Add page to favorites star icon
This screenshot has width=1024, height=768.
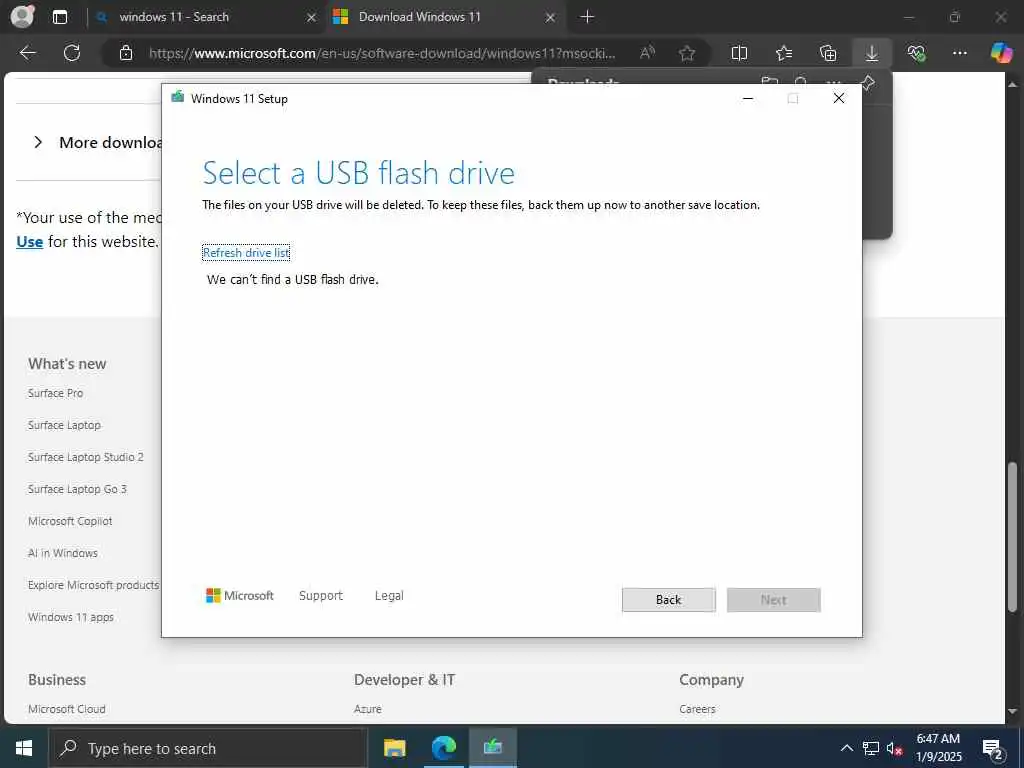click(686, 53)
